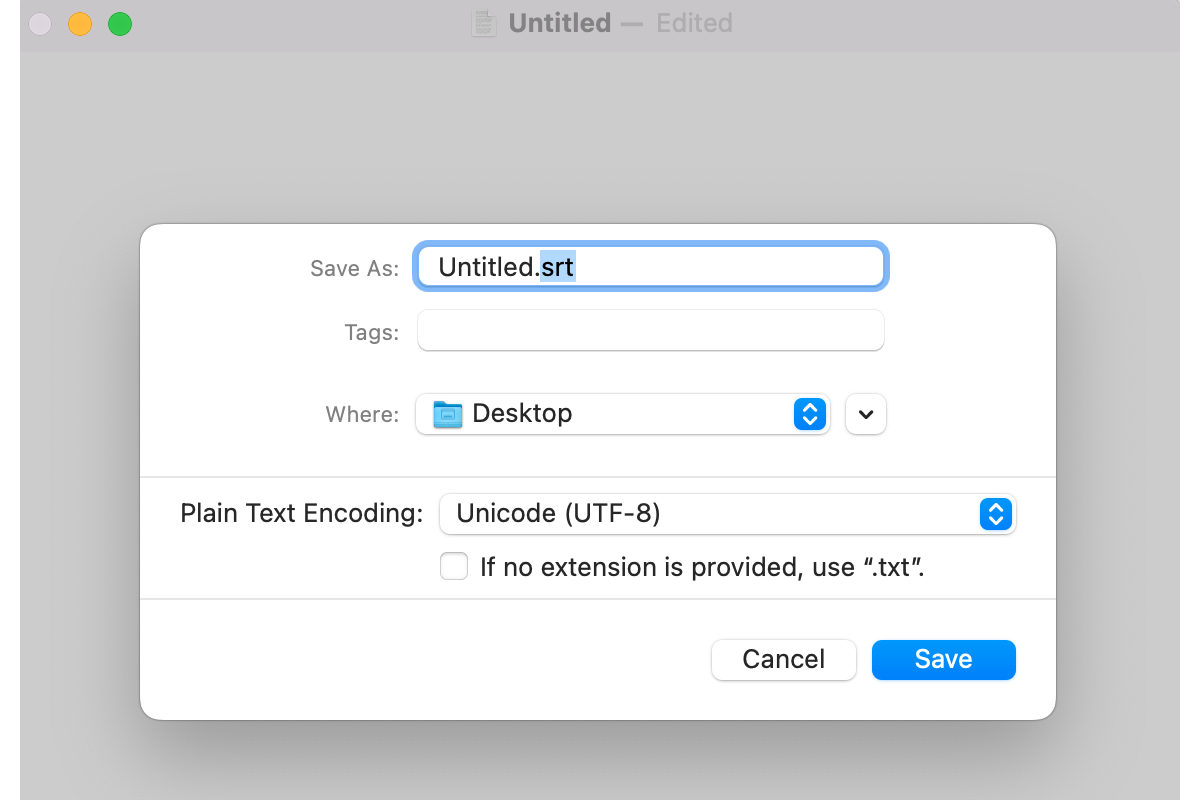Click the green zoom window button

(120, 24)
